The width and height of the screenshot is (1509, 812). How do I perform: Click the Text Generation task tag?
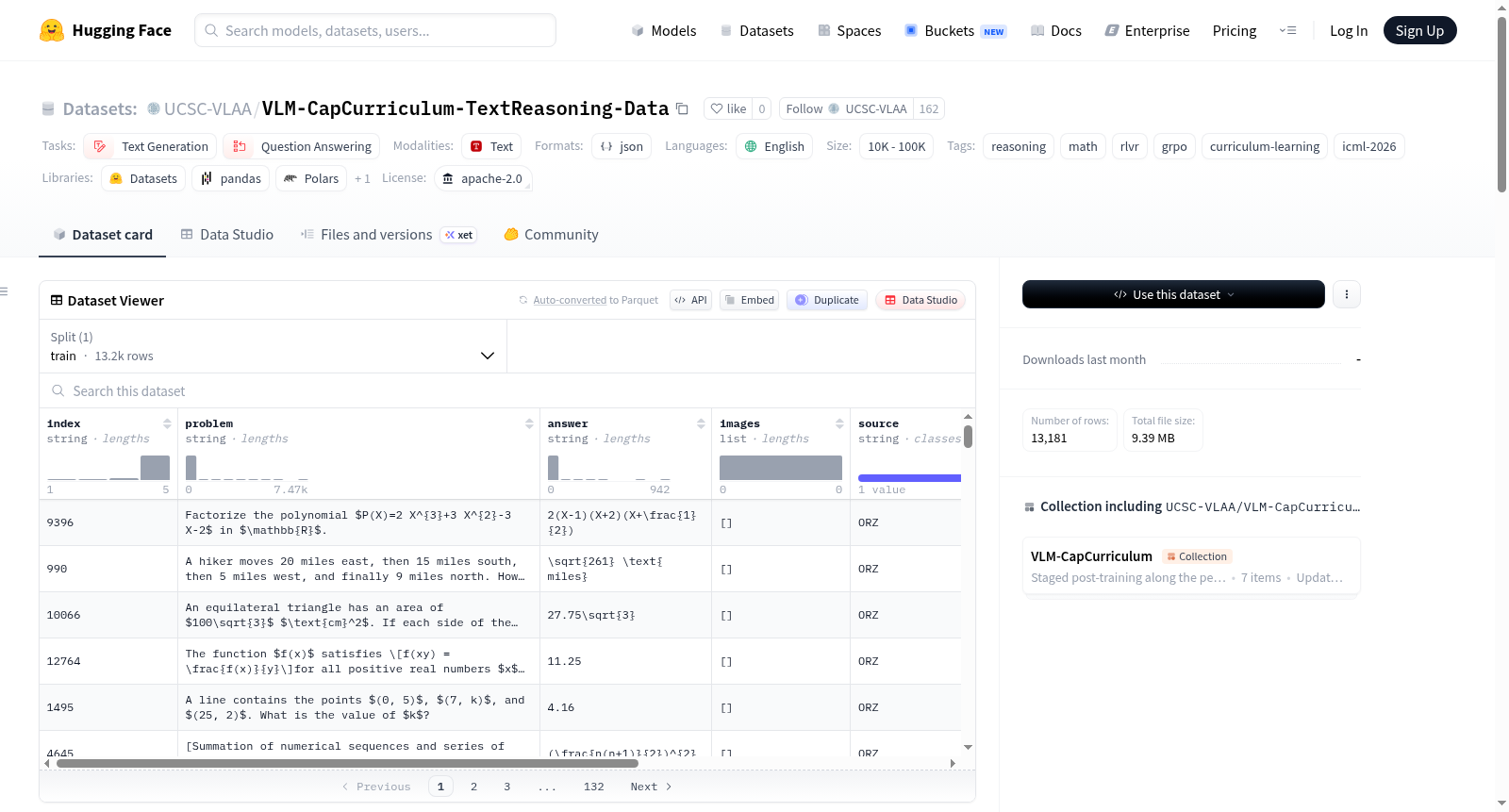151,147
